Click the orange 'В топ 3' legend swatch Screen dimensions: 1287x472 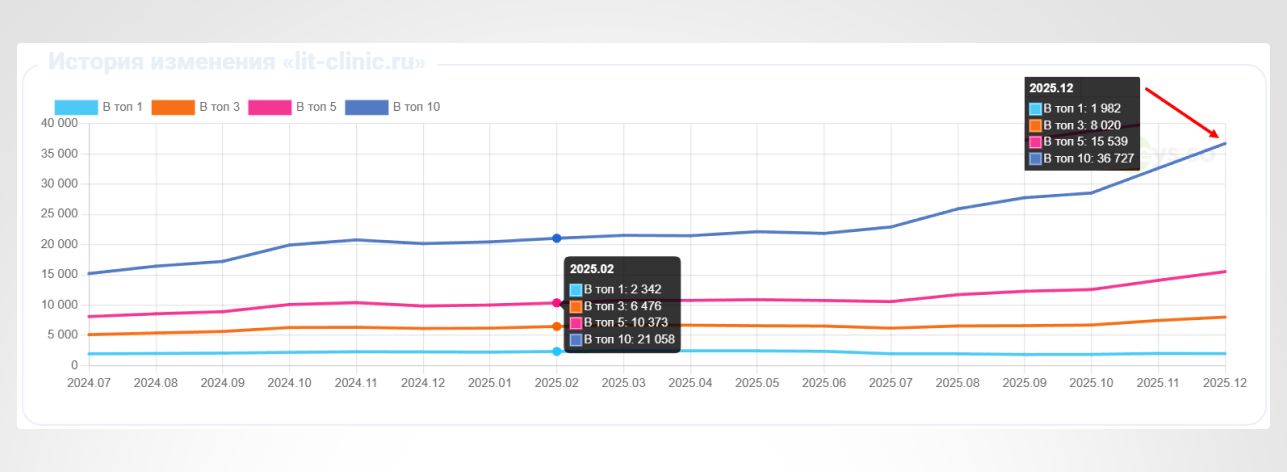coord(173,107)
